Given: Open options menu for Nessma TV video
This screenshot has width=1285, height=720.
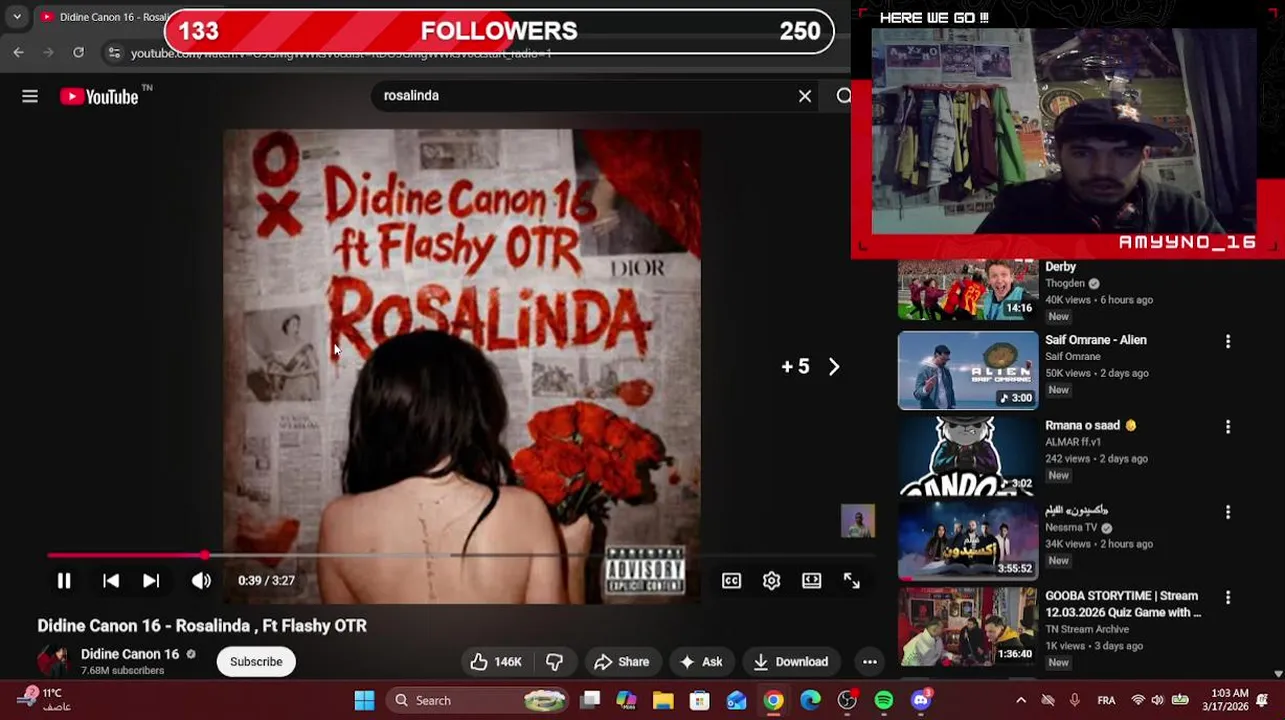Looking at the screenshot, I should coord(1228,512).
